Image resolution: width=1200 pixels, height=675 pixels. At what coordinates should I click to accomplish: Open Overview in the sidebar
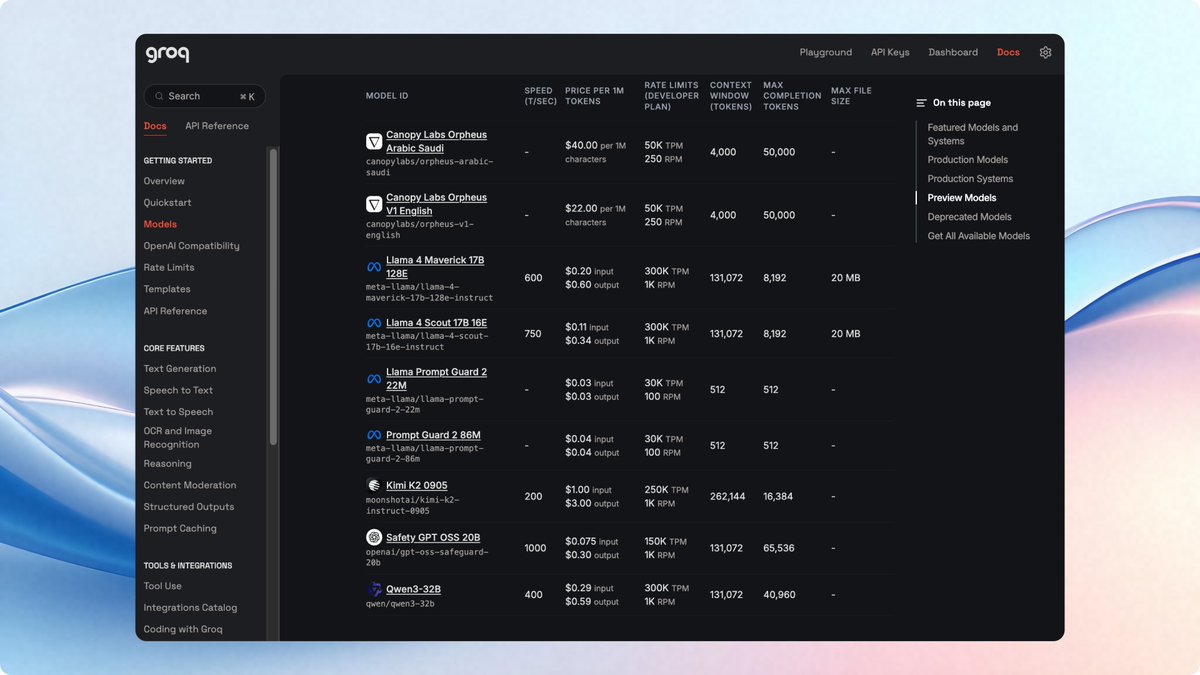click(164, 181)
